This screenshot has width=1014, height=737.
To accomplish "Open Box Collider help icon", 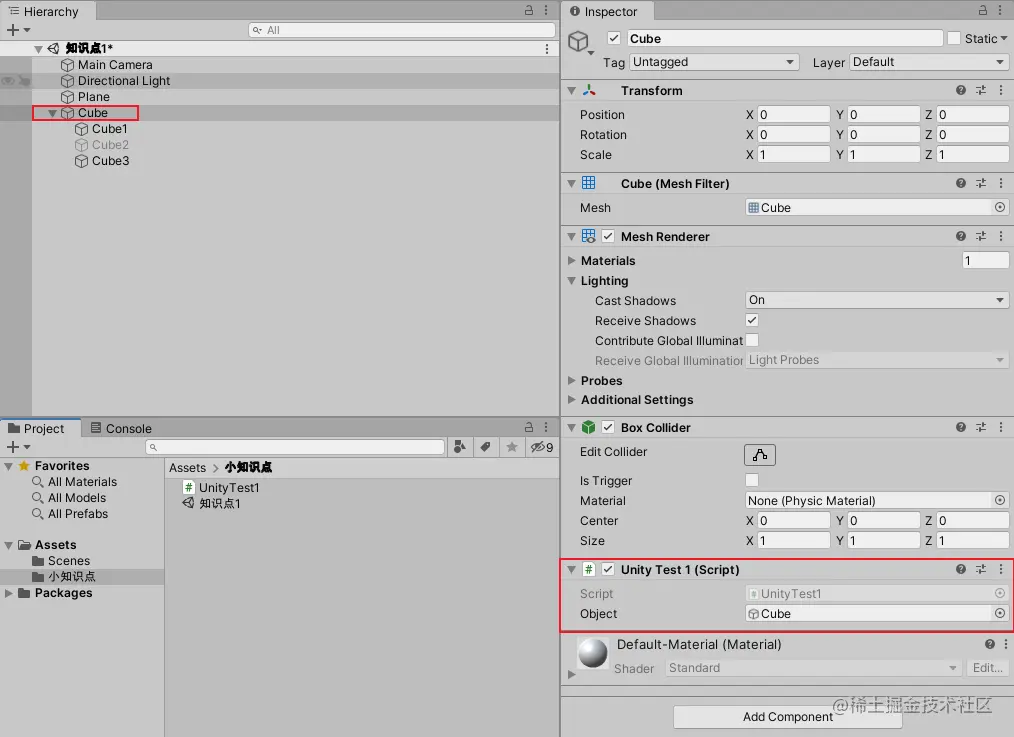I will coord(961,427).
